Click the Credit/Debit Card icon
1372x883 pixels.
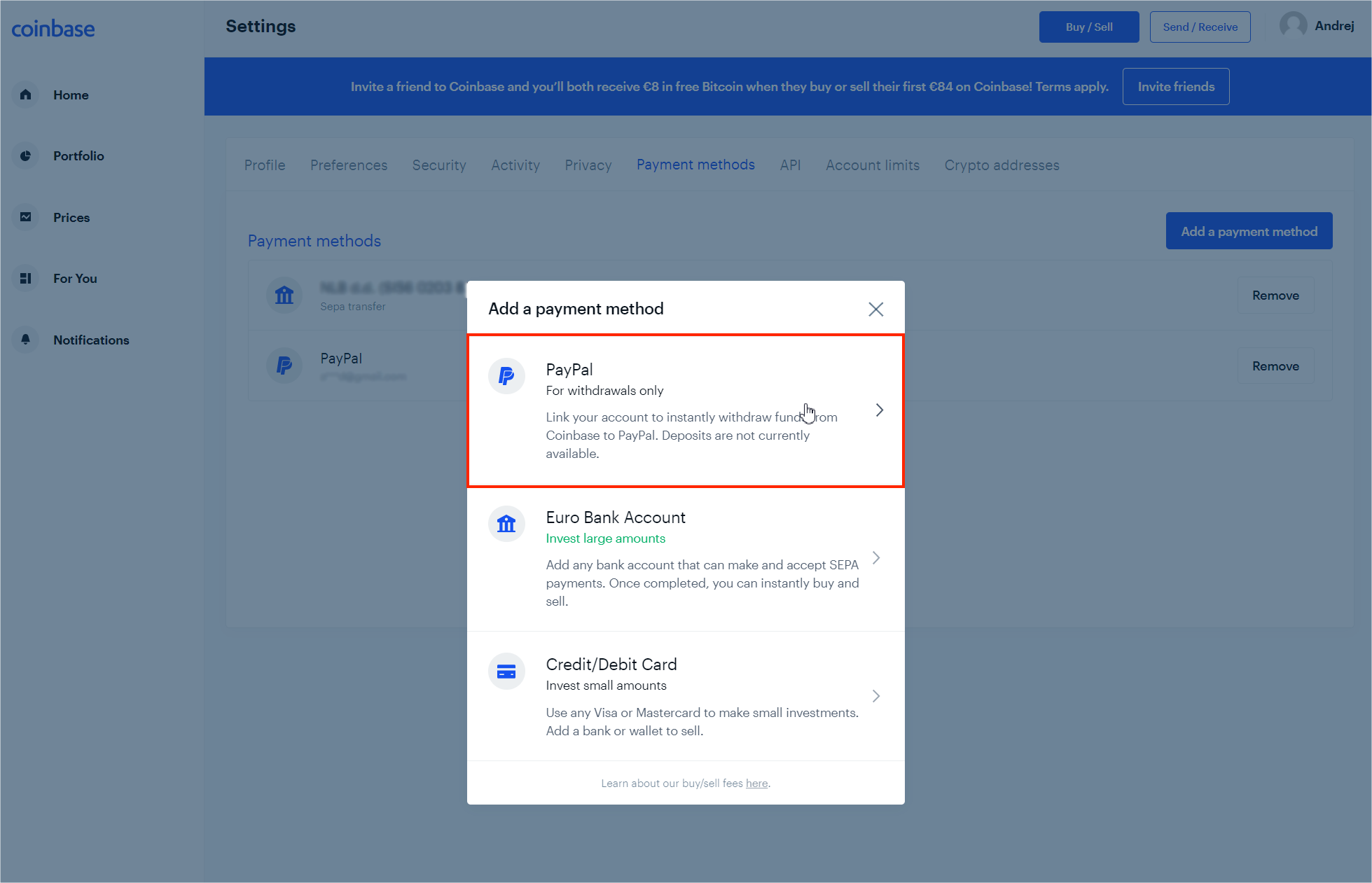tap(506, 670)
